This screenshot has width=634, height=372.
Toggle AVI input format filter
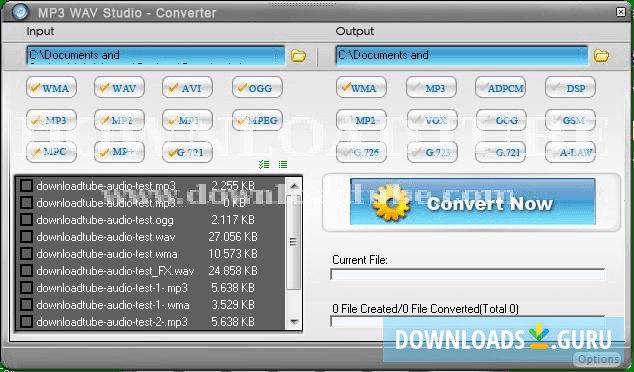(187, 87)
